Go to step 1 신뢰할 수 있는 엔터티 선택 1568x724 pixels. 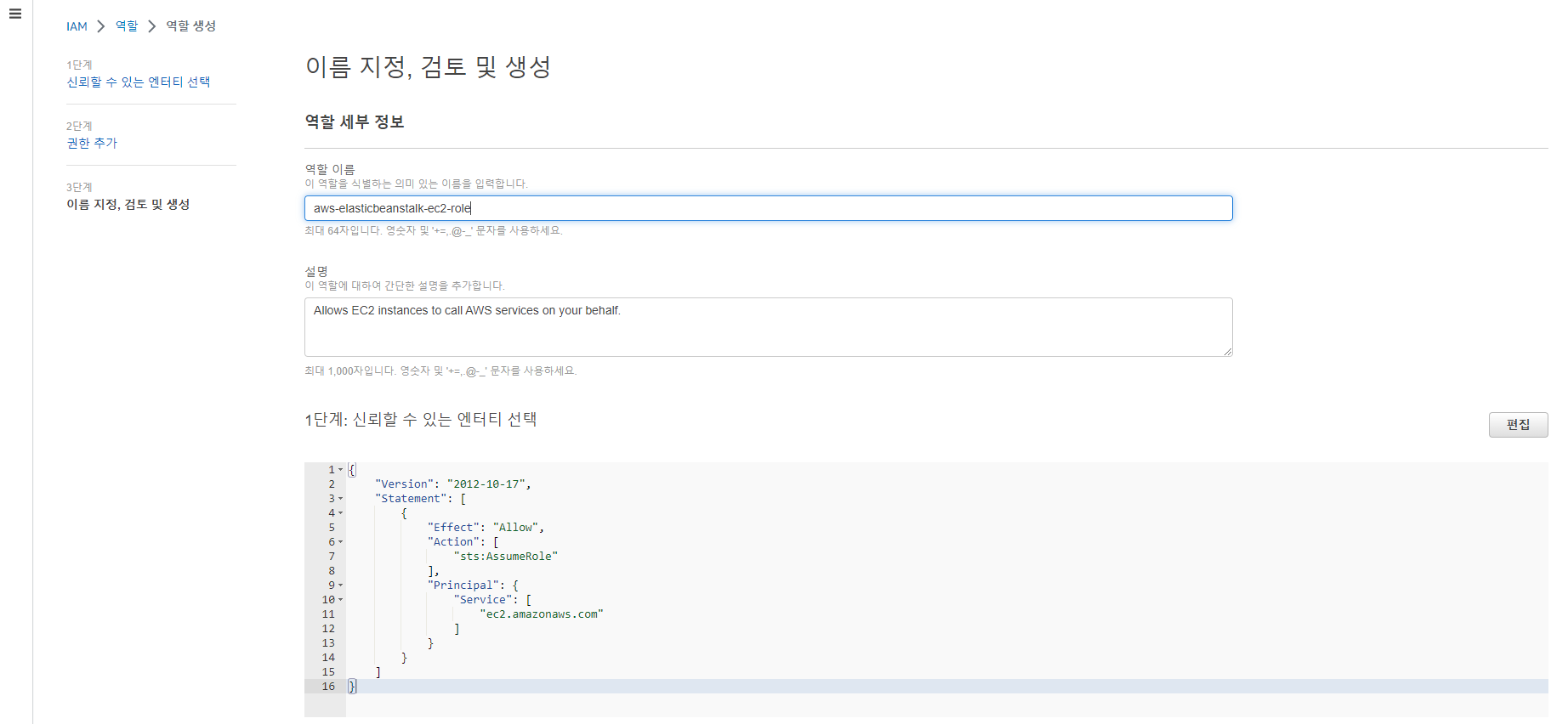[139, 82]
